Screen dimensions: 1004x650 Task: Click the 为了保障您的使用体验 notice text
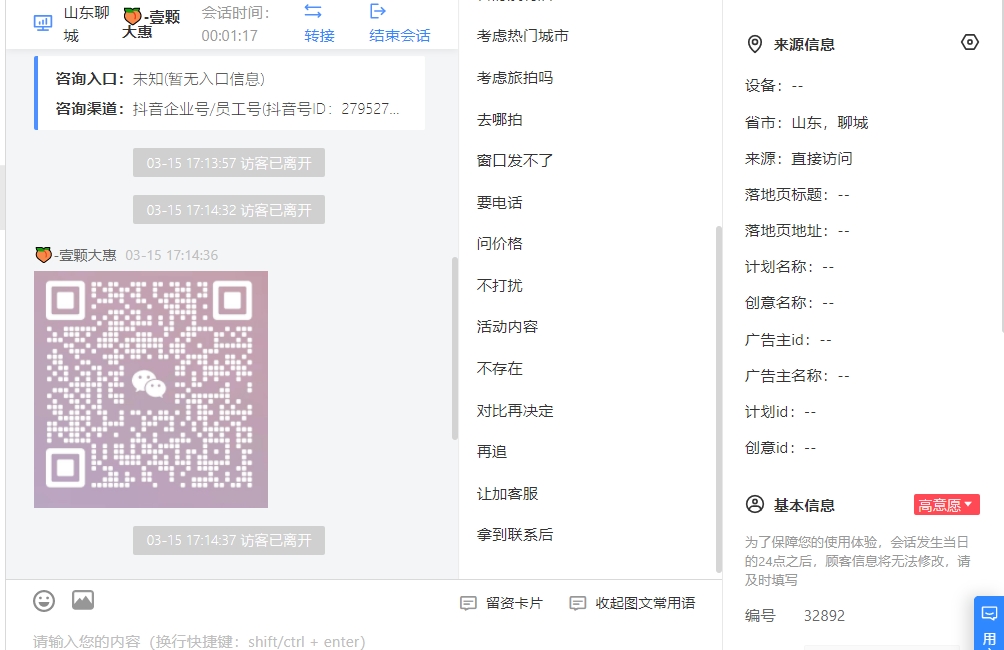(858, 561)
